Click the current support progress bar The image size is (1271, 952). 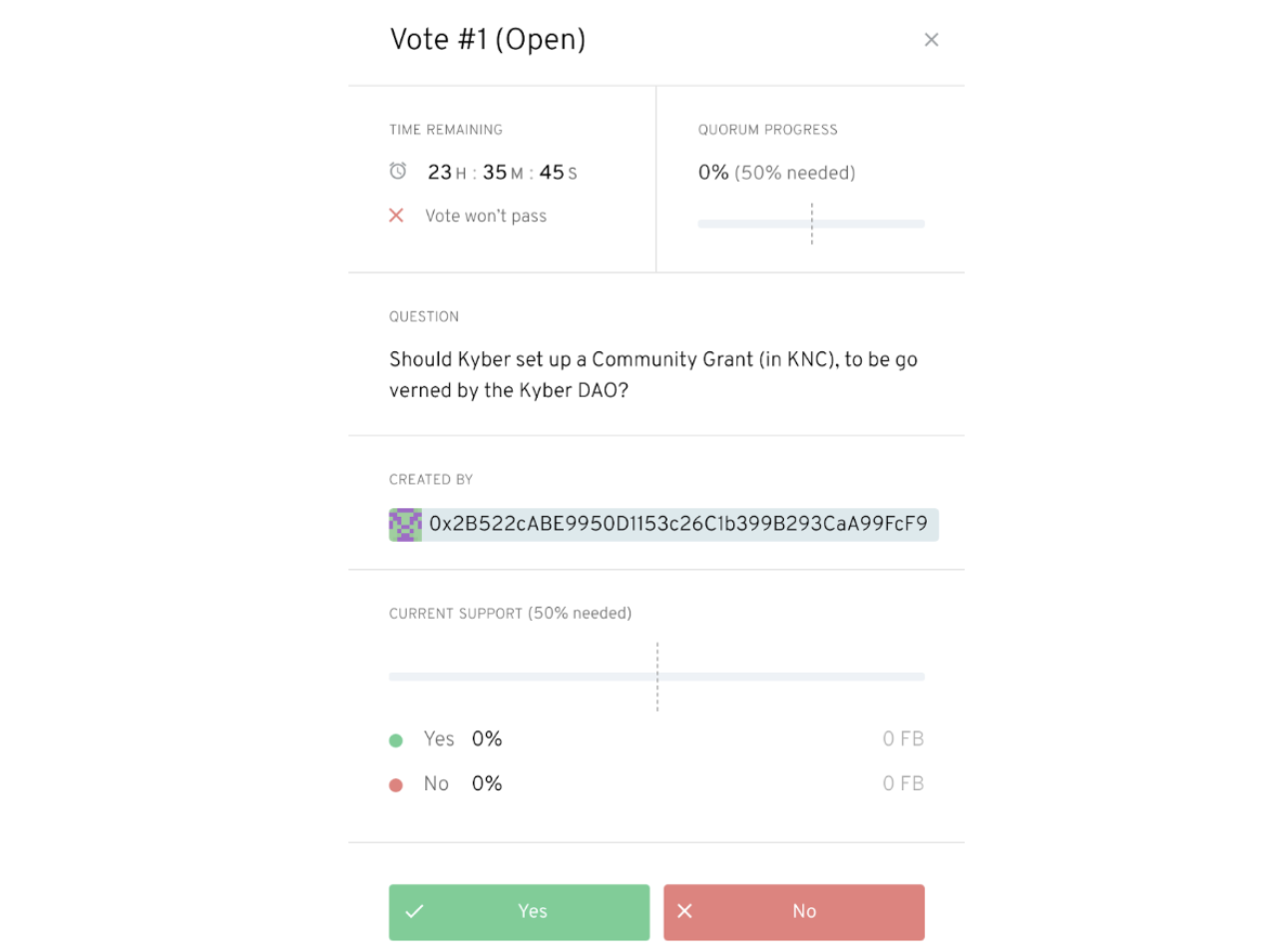656,677
